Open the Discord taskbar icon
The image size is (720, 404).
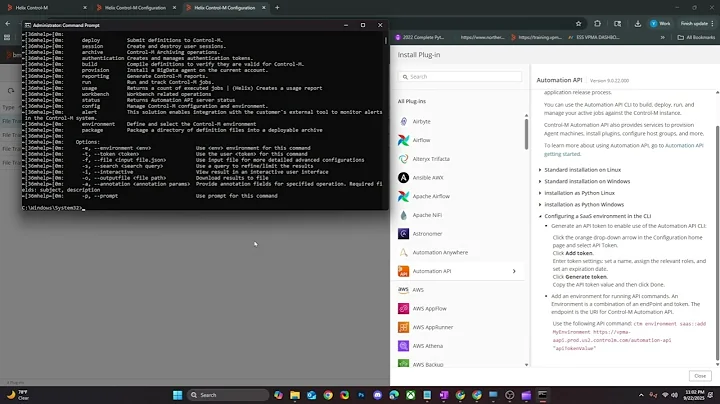377,395
